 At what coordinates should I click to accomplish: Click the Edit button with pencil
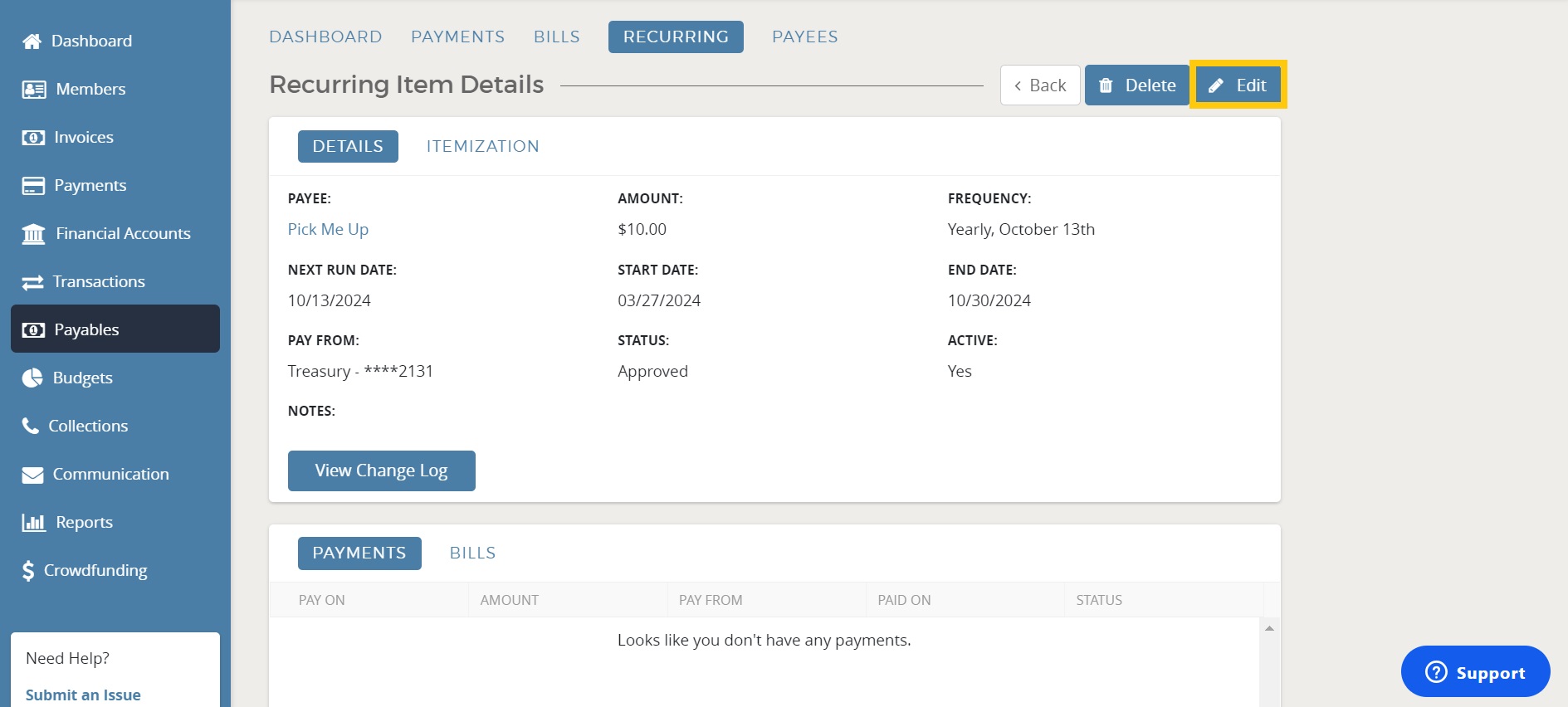click(x=1237, y=85)
